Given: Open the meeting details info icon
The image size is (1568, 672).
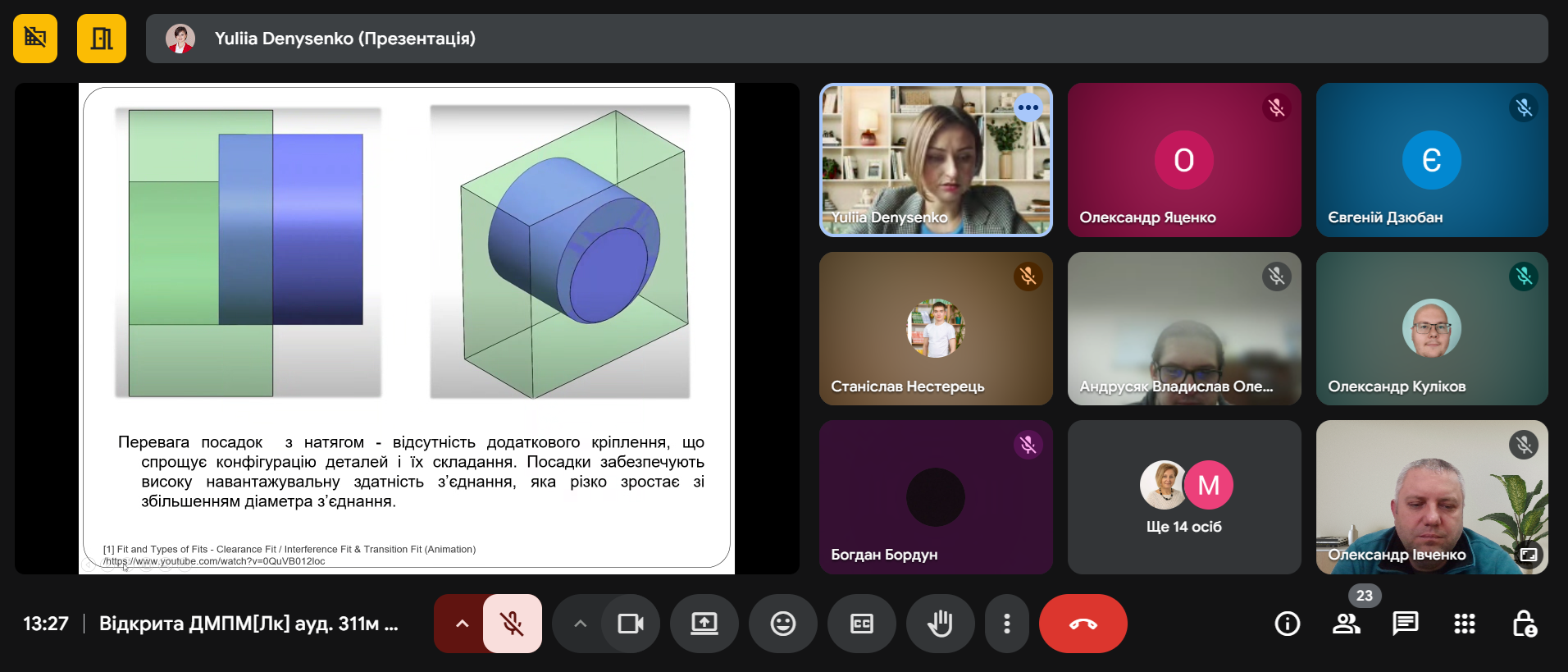Looking at the screenshot, I should (x=1287, y=624).
